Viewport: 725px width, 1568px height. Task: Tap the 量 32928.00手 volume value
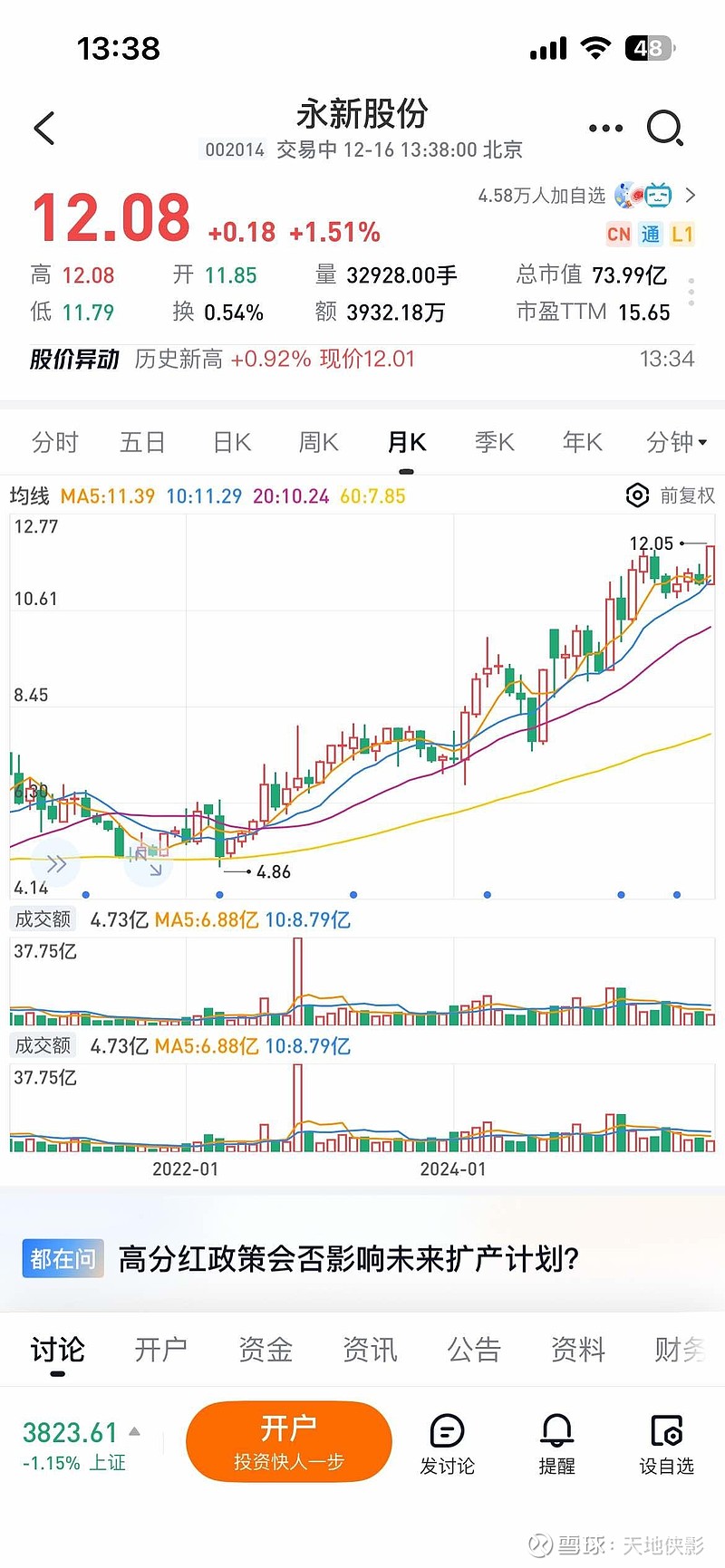[x=386, y=275]
